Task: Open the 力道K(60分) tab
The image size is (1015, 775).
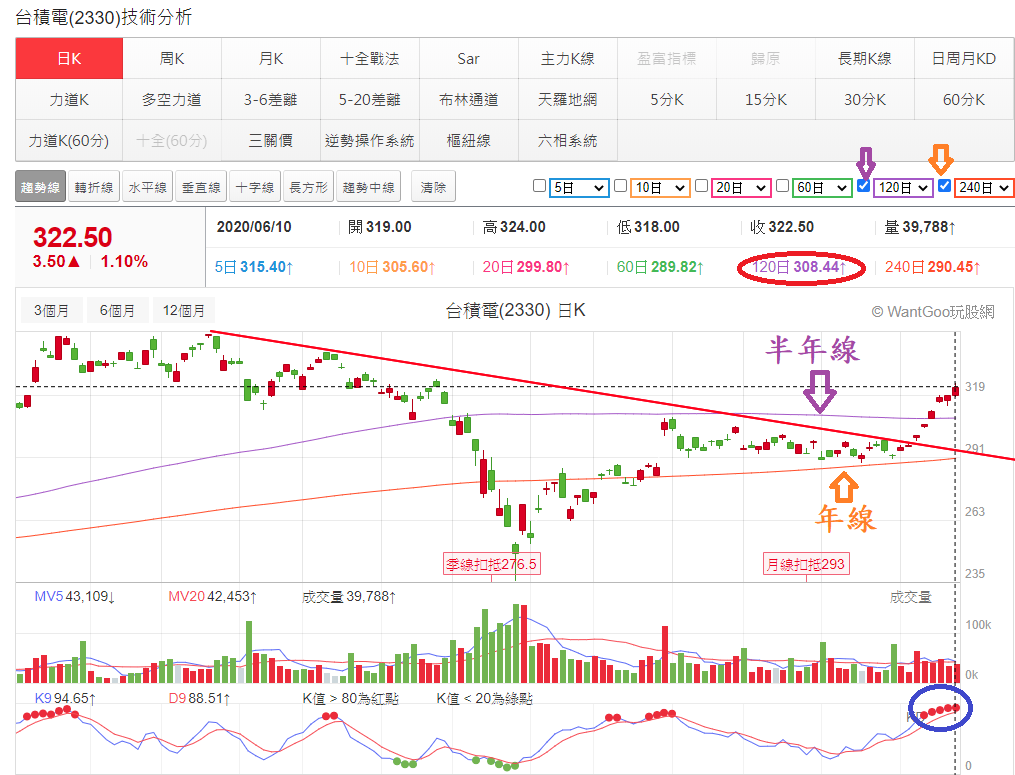Action: point(69,140)
